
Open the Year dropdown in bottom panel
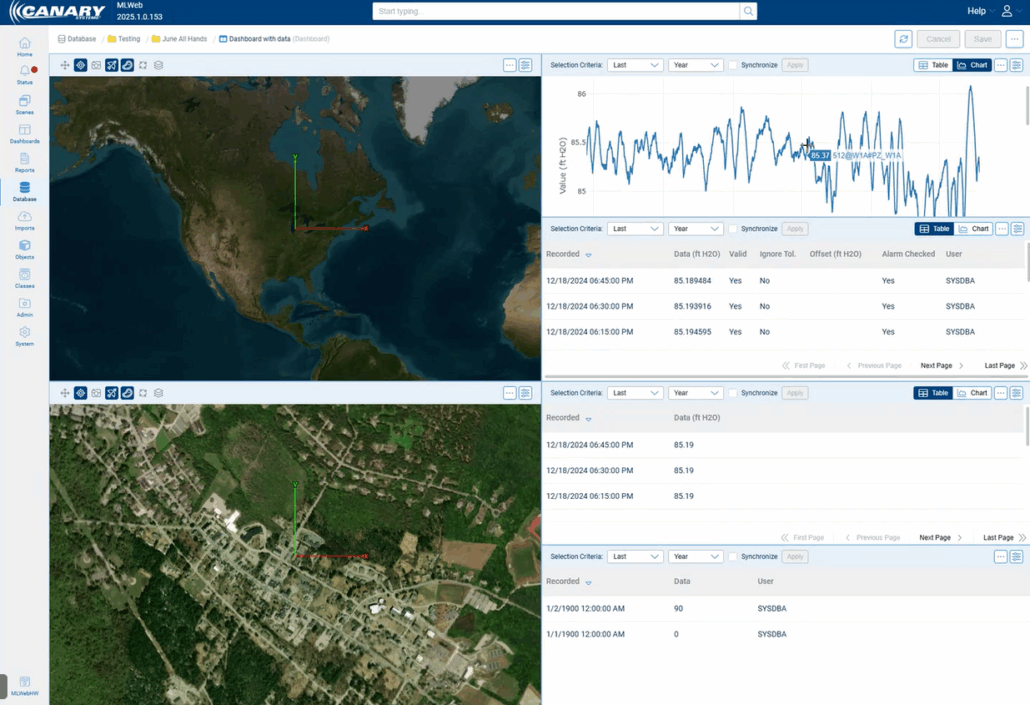[695, 557]
